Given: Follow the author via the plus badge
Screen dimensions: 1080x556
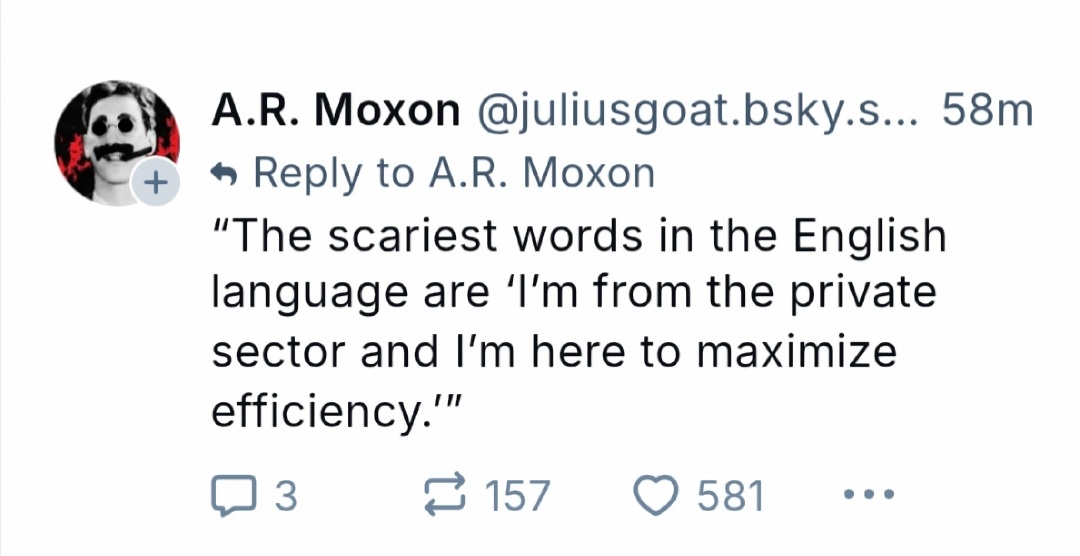Looking at the screenshot, I should coord(154,184).
